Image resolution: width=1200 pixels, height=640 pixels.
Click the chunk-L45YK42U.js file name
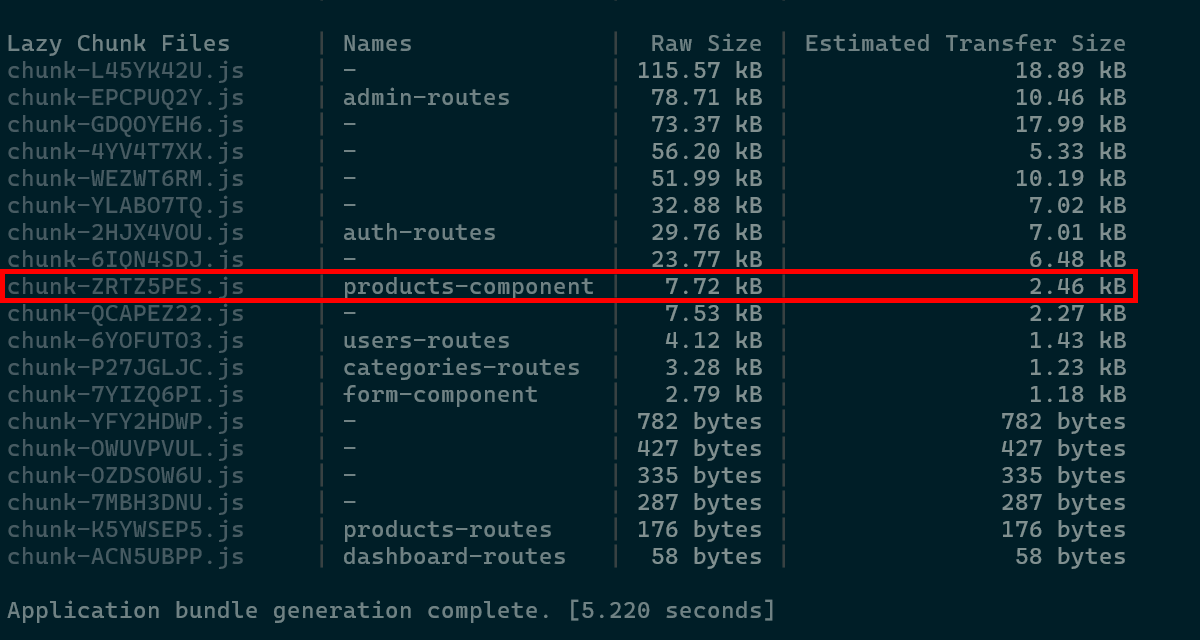(125, 71)
